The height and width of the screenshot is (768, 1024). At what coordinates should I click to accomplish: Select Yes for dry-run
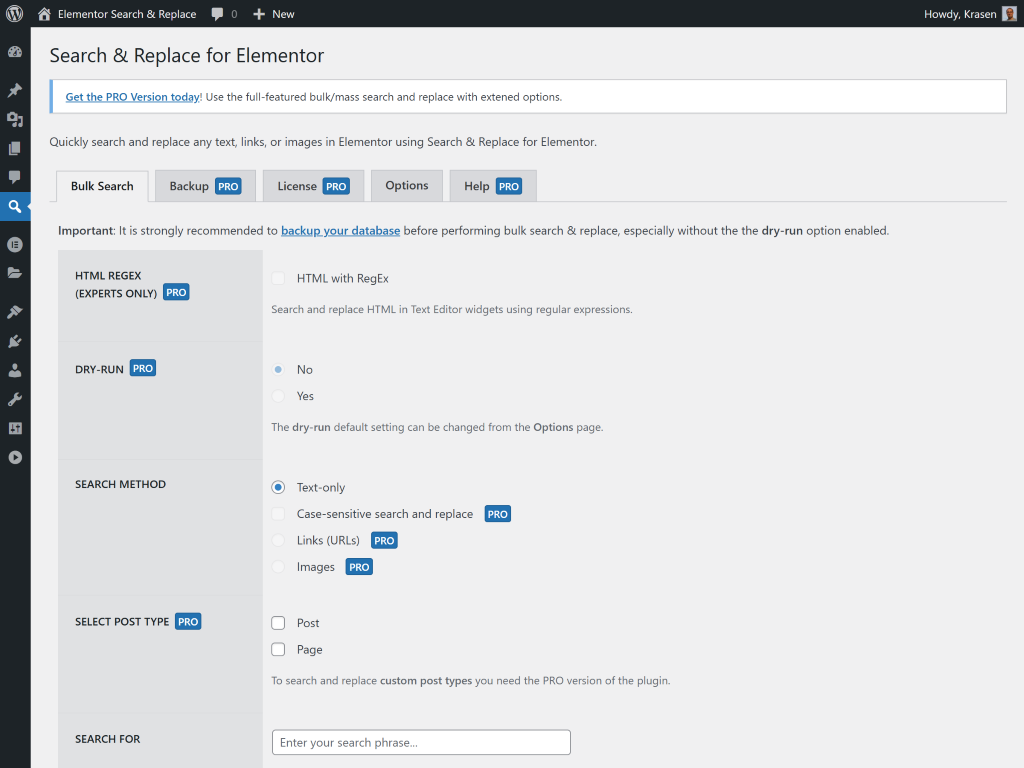[278, 396]
